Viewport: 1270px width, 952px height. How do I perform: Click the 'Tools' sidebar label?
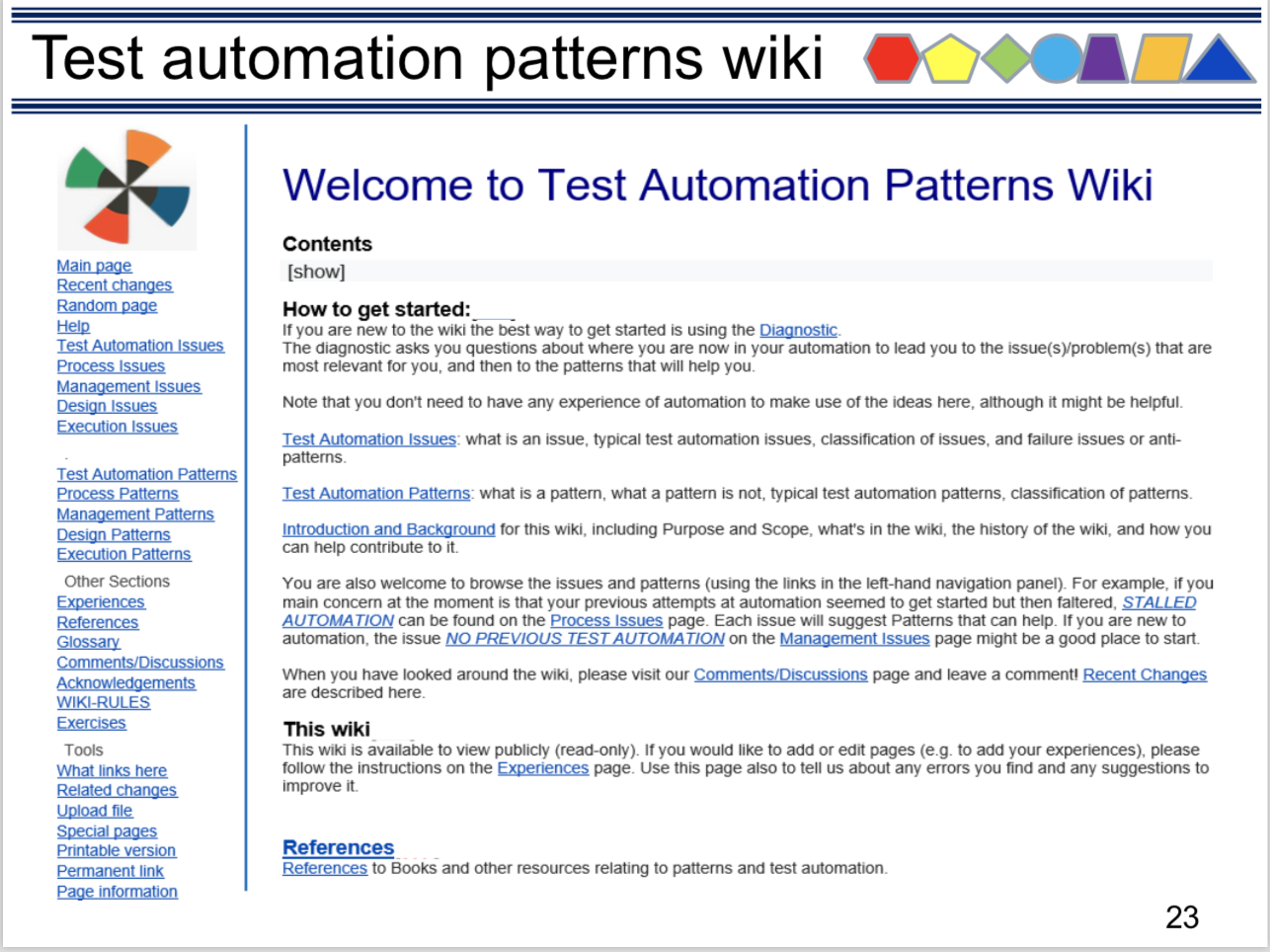[x=84, y=751]
